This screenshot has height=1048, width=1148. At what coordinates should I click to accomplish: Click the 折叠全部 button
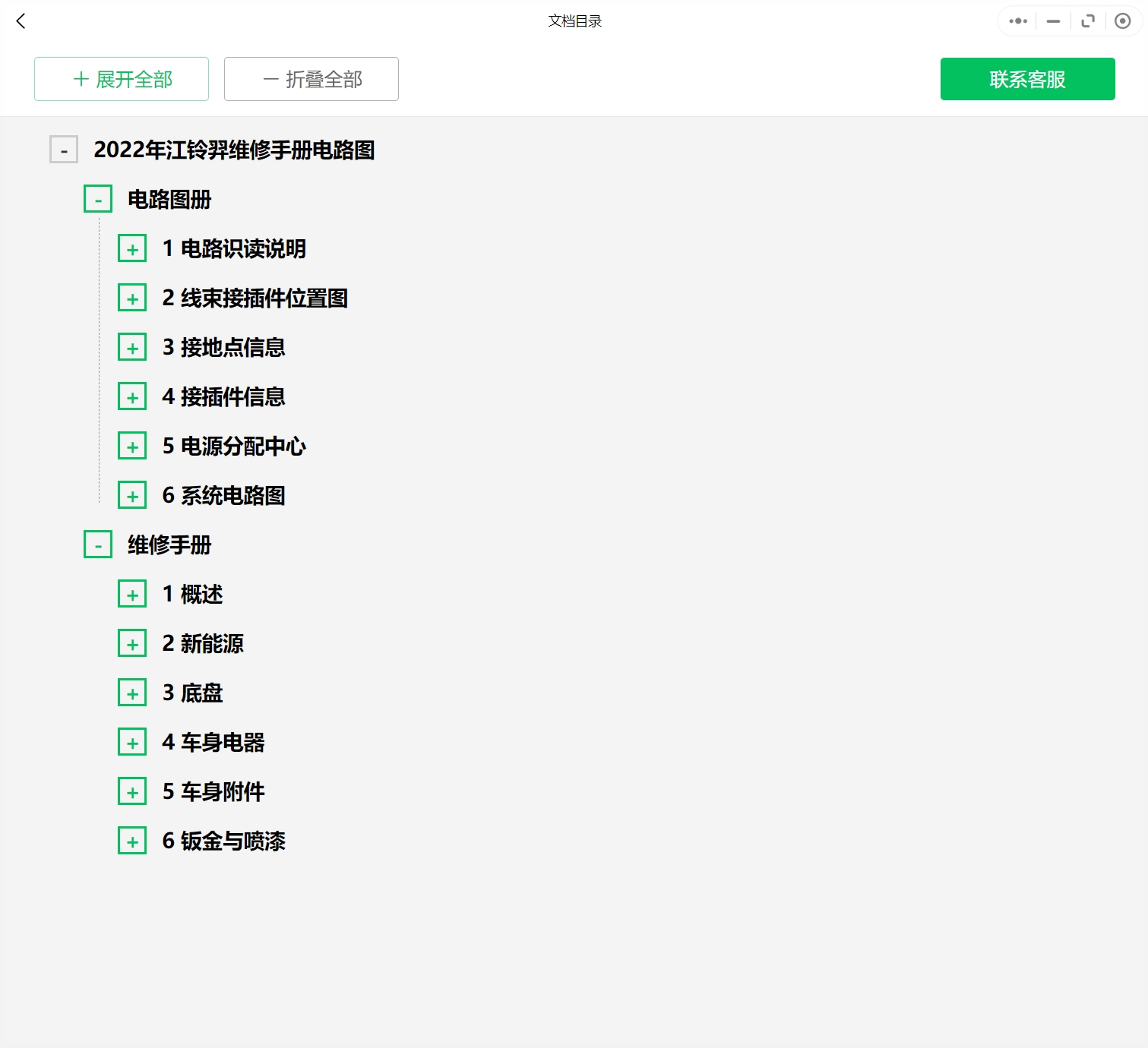(x=311, y=78)
